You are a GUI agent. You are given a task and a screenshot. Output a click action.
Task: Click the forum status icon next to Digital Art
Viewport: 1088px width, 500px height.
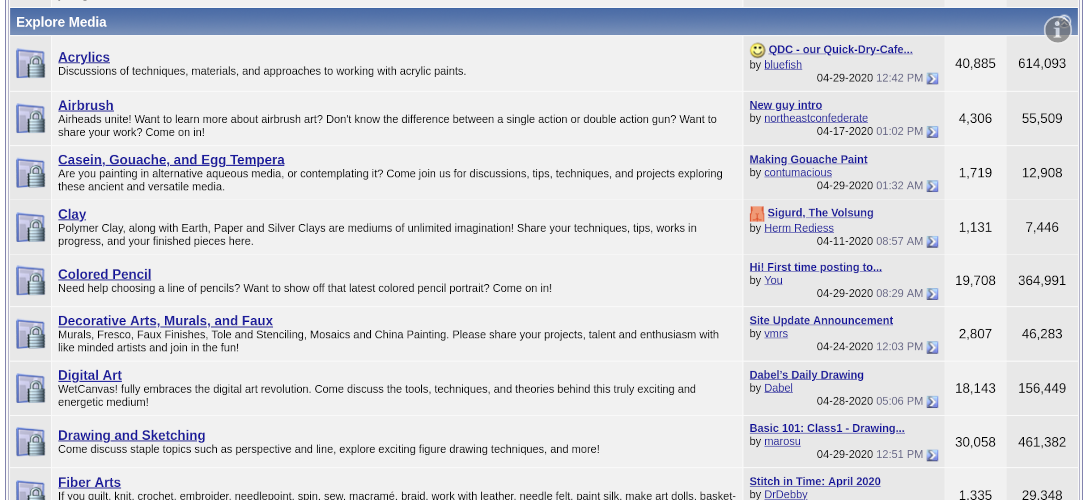(31, 388)
